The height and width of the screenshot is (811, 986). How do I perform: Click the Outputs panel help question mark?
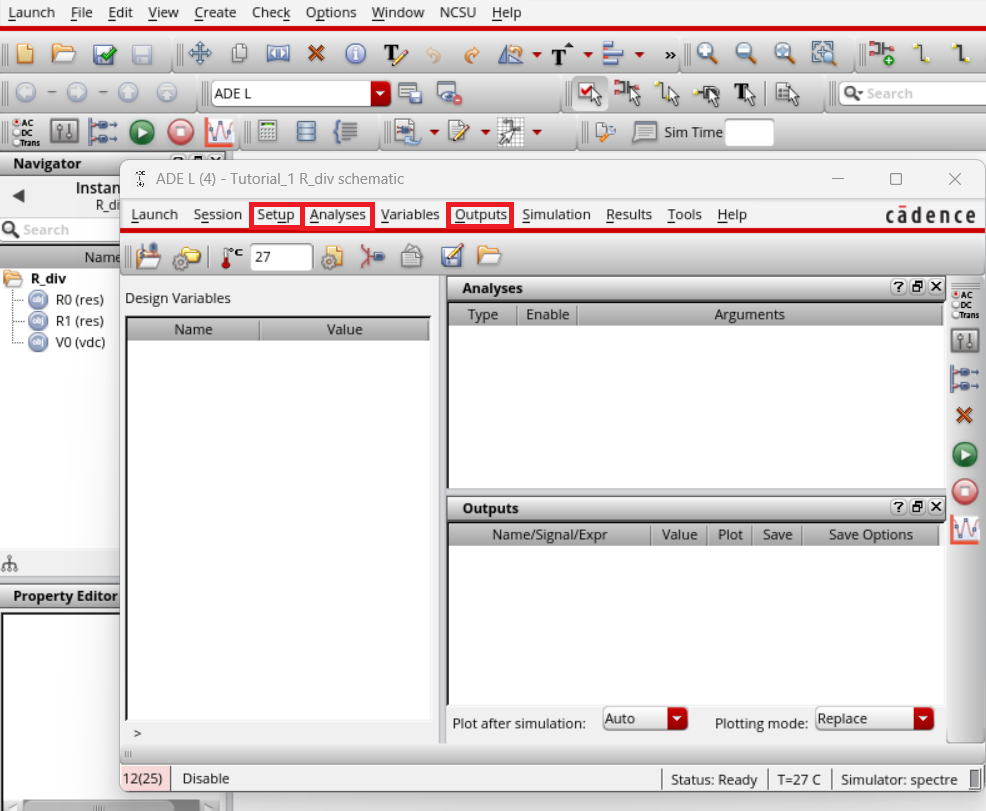click(x=899, y=507)
